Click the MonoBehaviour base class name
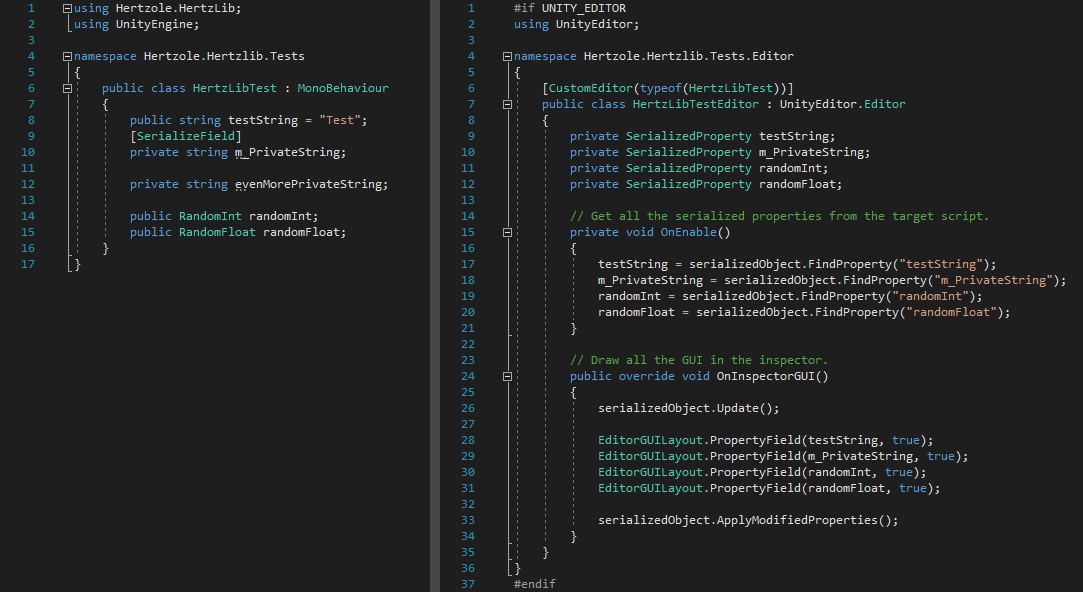The image size is (1083, 592). click(343, 88)
